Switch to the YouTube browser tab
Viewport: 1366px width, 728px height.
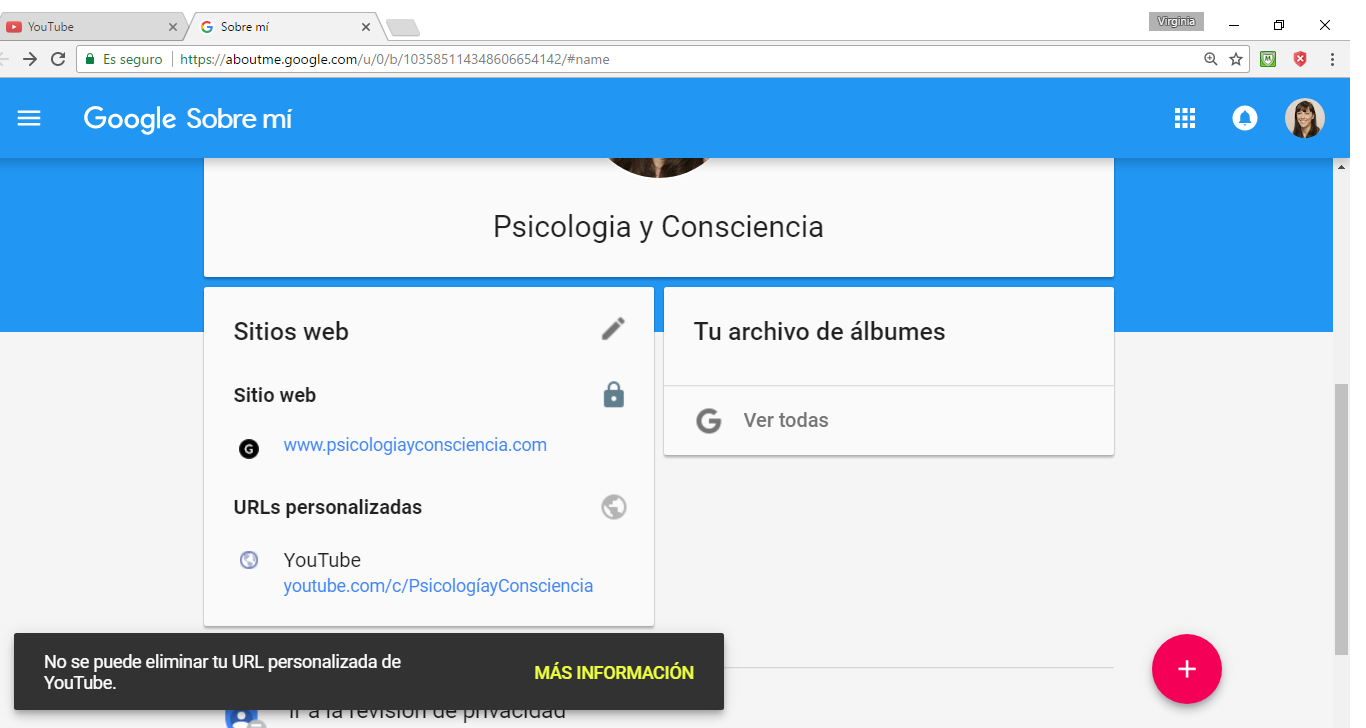[93, 27]
